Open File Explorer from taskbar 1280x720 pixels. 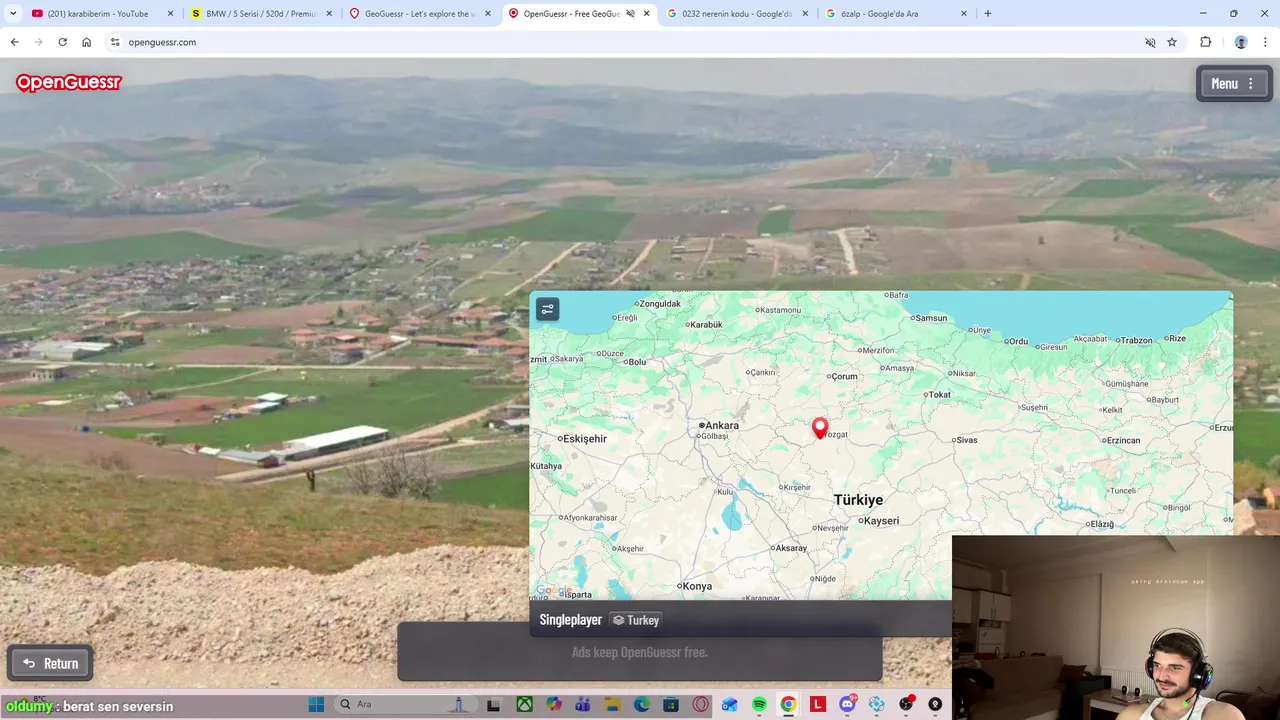coord(612,704)
